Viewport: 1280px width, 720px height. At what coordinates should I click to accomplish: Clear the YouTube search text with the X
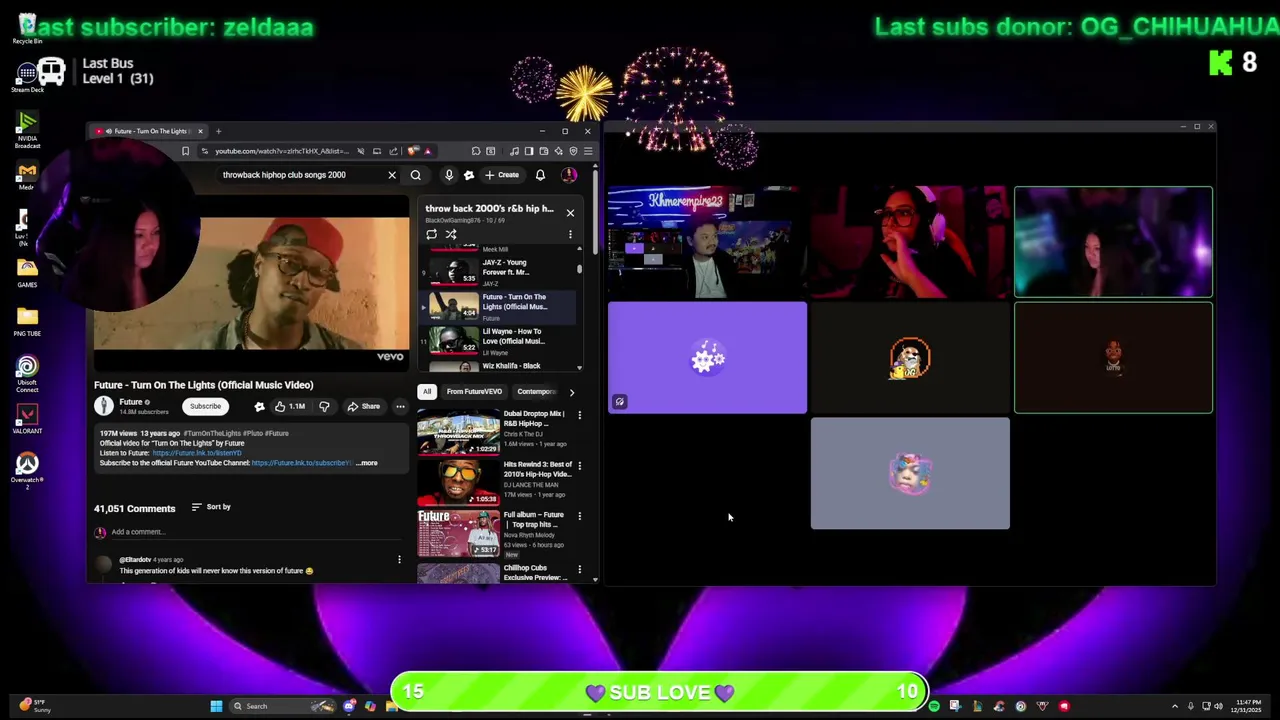[392, 175]
